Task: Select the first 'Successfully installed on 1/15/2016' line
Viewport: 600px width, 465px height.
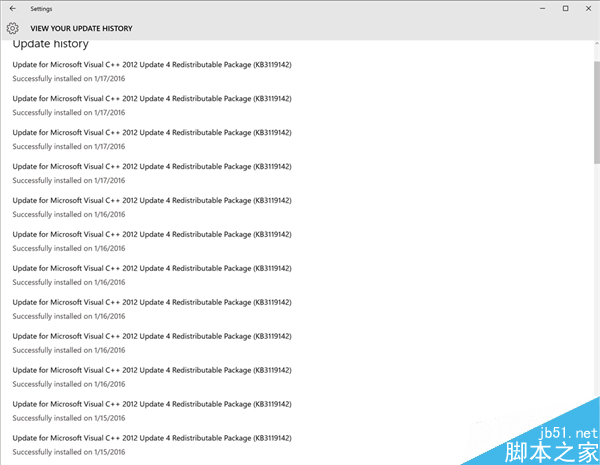Action: point(69,418)
